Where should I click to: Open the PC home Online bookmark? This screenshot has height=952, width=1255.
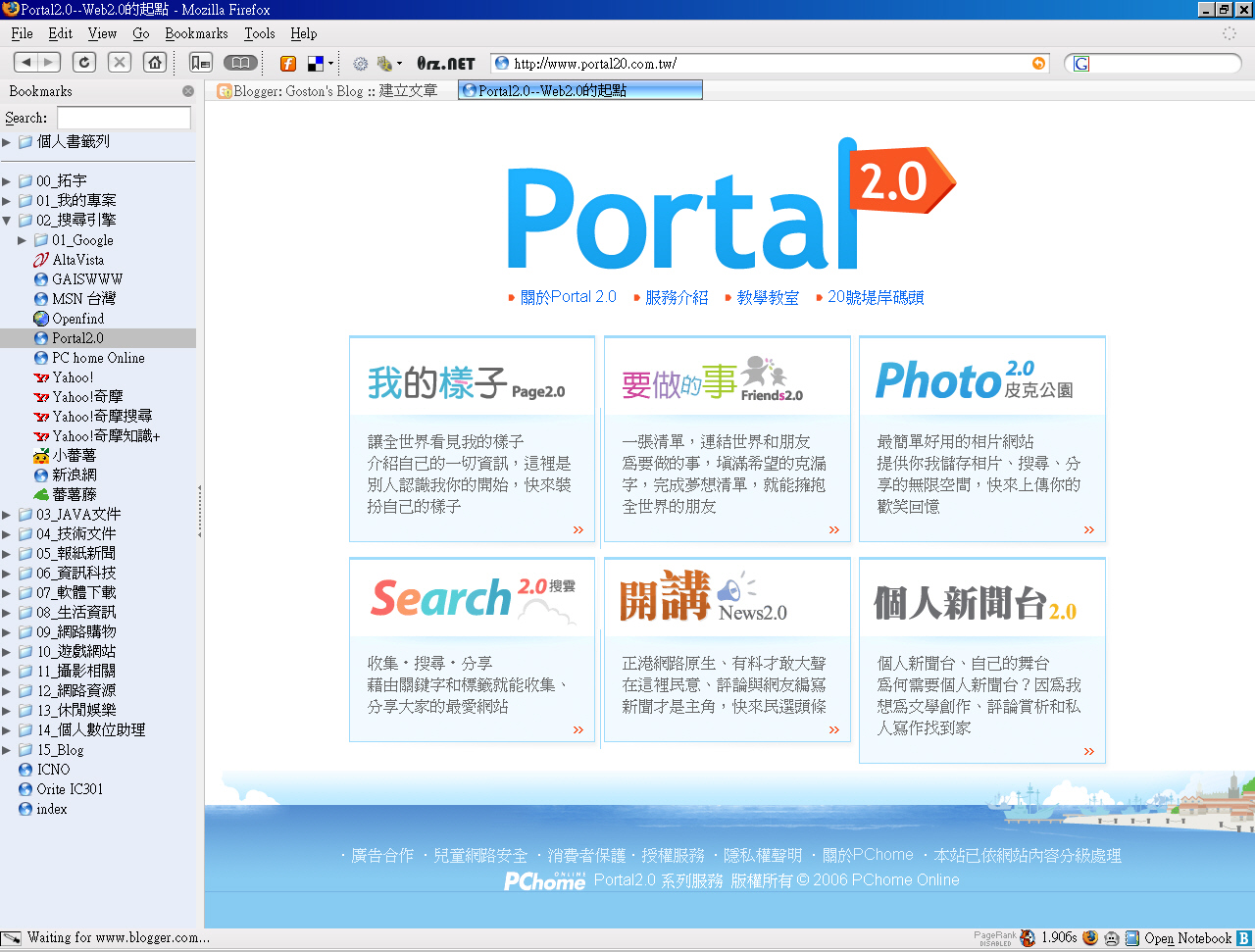point(98,358)
